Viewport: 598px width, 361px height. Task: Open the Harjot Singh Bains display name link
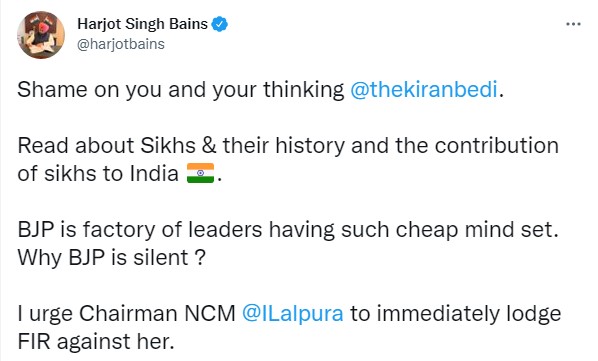pyautogui.click(x=142, y=24)
